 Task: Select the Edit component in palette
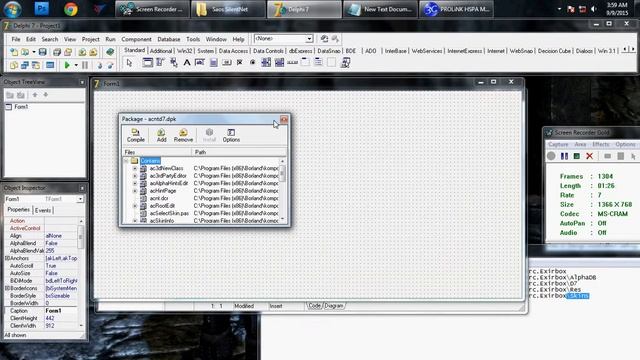coord(200,62)
